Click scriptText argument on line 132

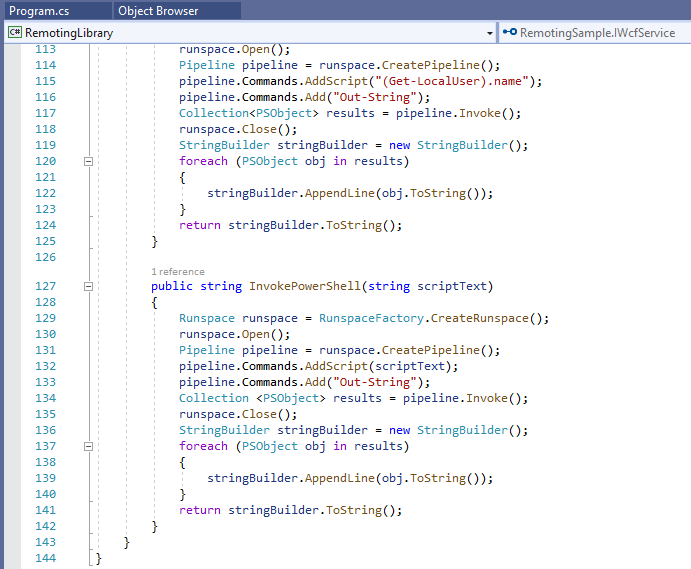(410, 366)
